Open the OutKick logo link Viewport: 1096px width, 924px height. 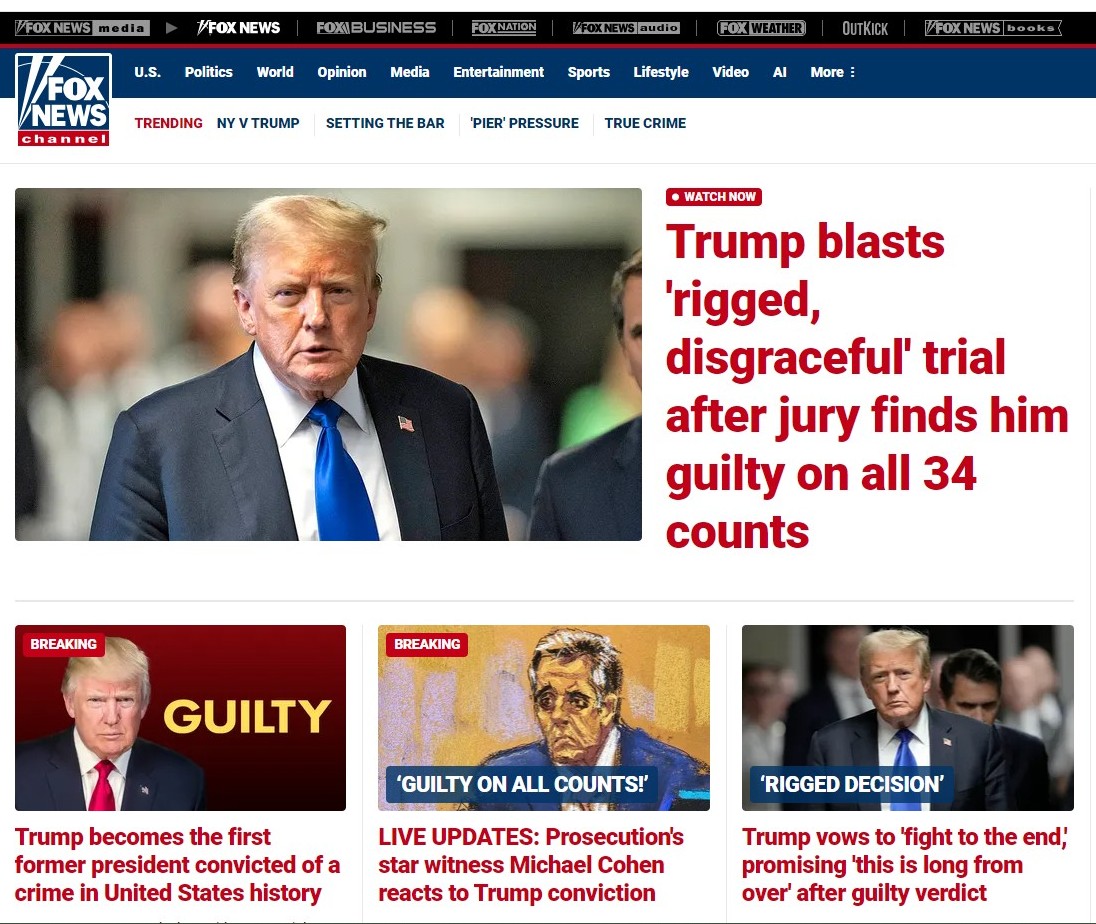pos(865,28)
